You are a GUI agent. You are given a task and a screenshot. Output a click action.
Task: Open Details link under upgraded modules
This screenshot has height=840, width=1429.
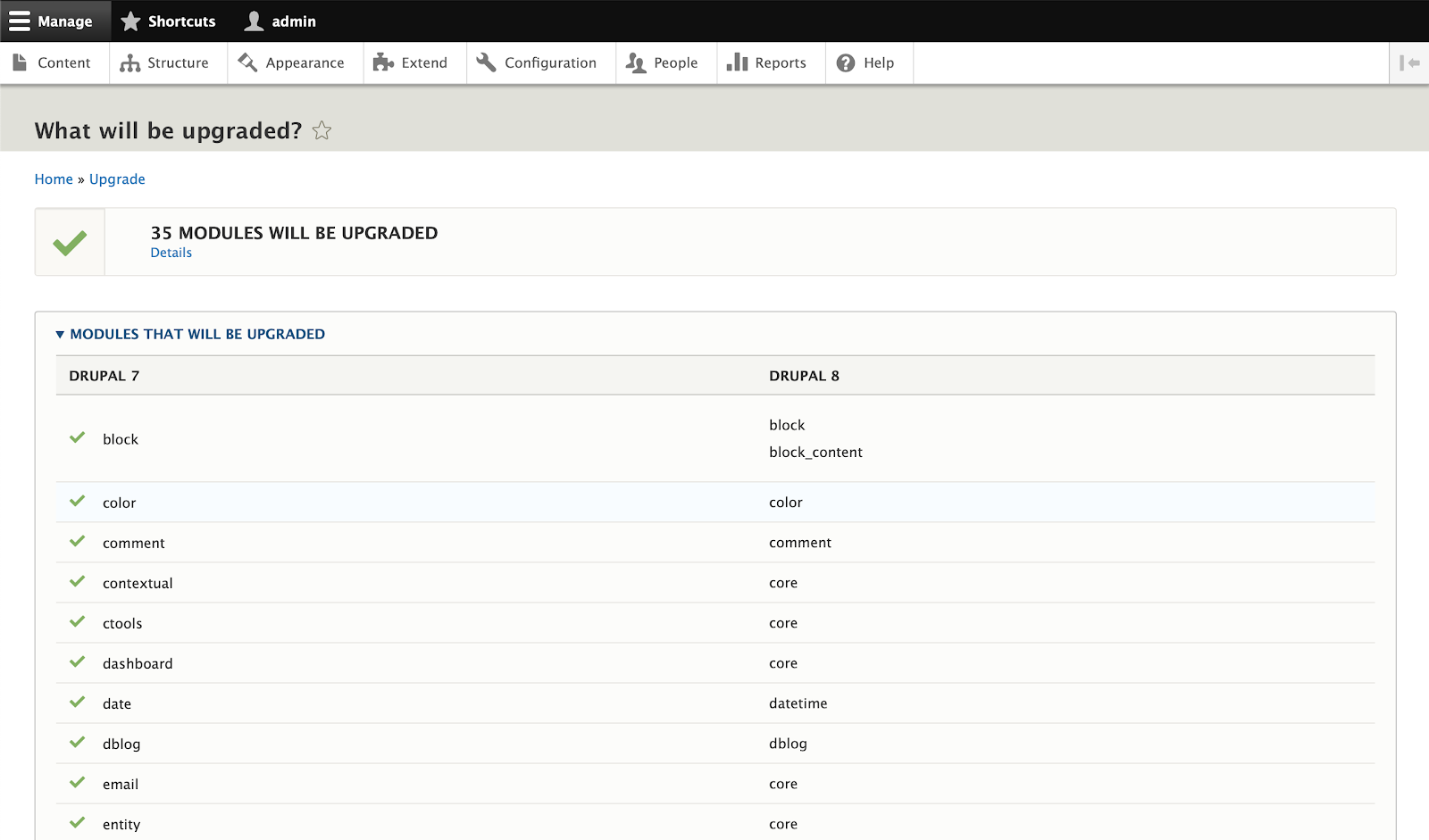171,253
